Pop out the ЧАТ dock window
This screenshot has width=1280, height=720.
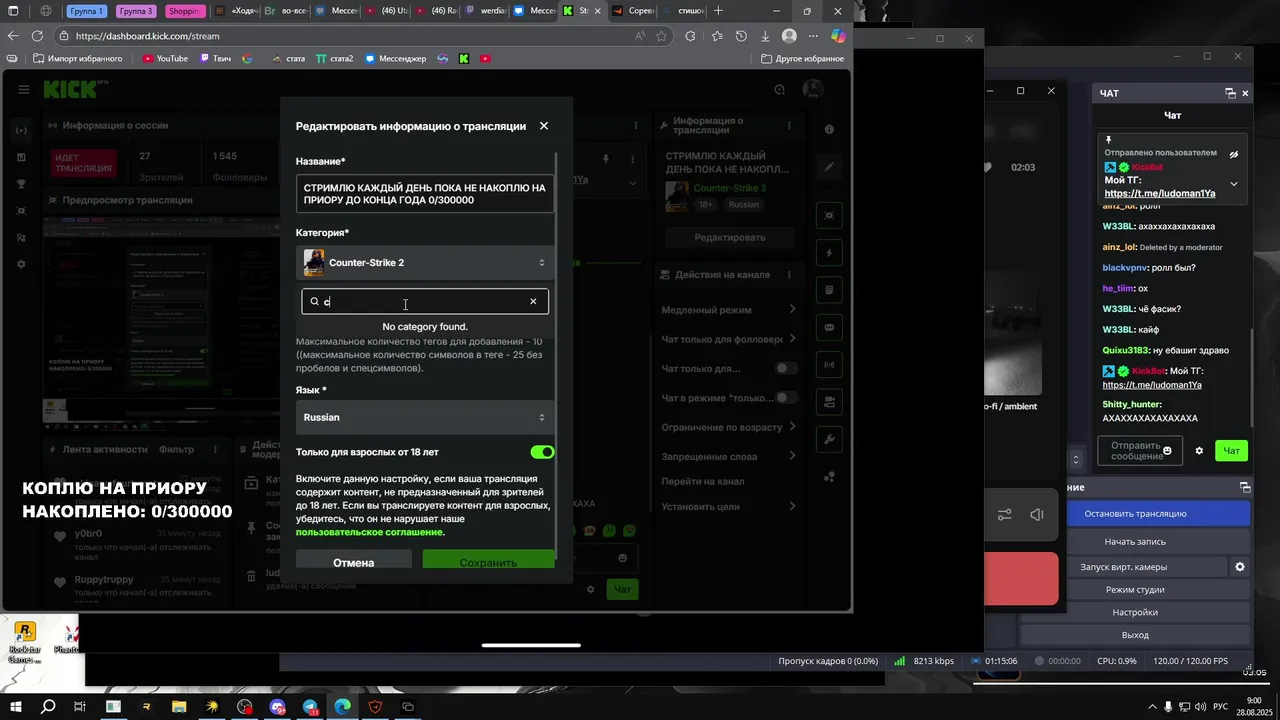[x=1230, y=93]
